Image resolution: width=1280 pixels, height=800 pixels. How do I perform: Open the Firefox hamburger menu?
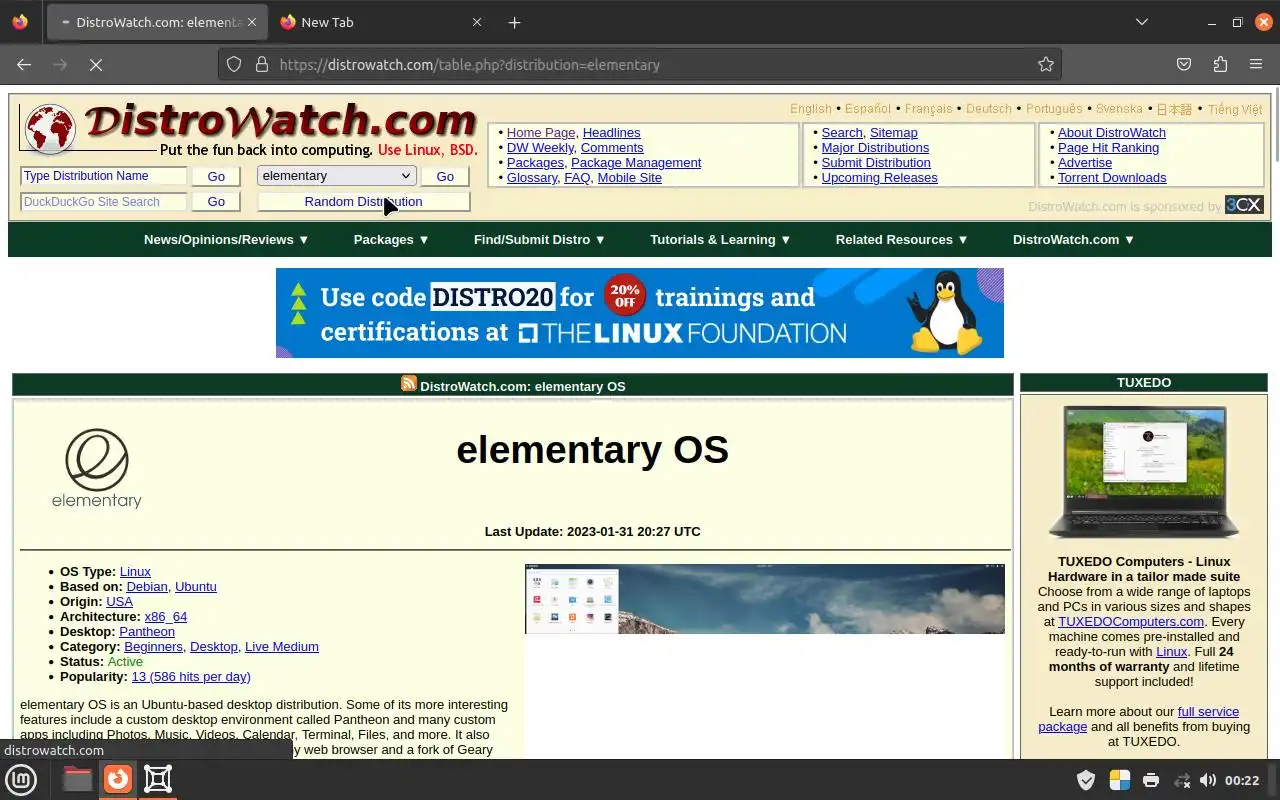(1256, 64)
